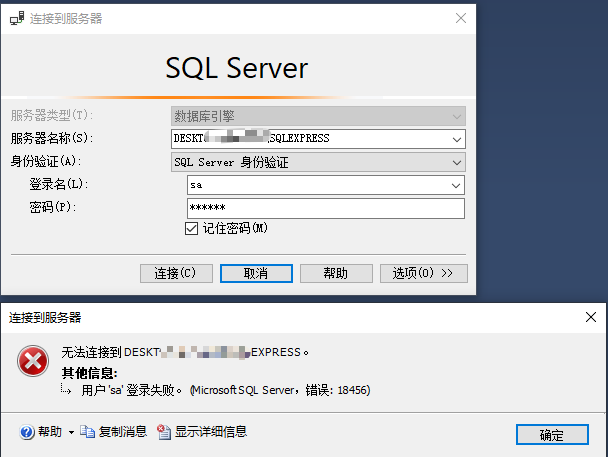Image resolution: width=608 pixels, height=457 pixels.
Task: Open the server name (服务器名称) dropdown
Action: click(457, 139)
